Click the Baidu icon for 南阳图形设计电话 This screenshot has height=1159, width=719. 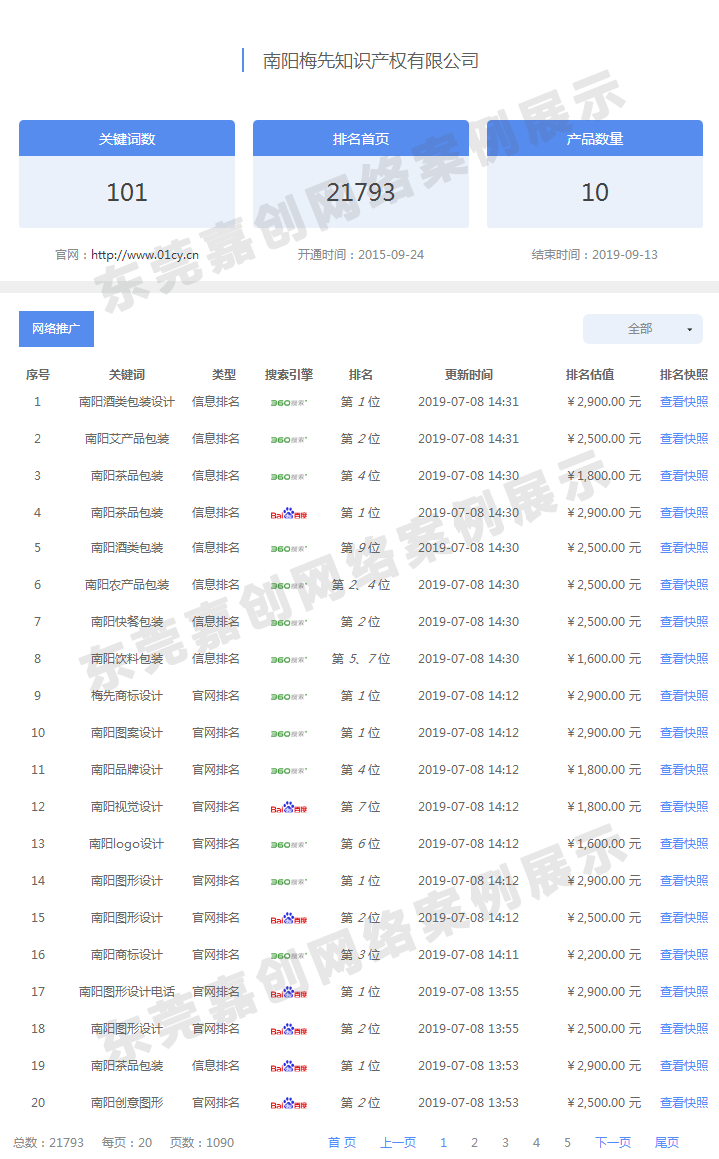point(289,992)
